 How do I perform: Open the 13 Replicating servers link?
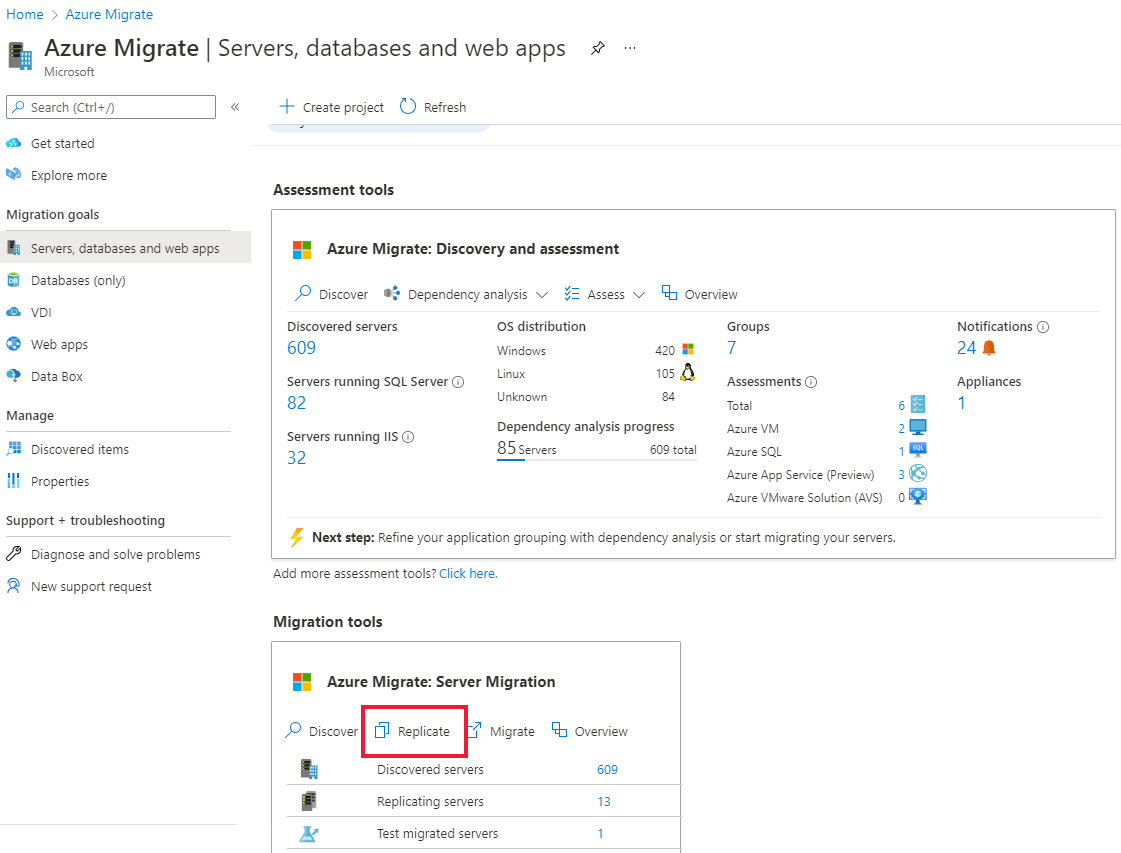coord(604,801)
